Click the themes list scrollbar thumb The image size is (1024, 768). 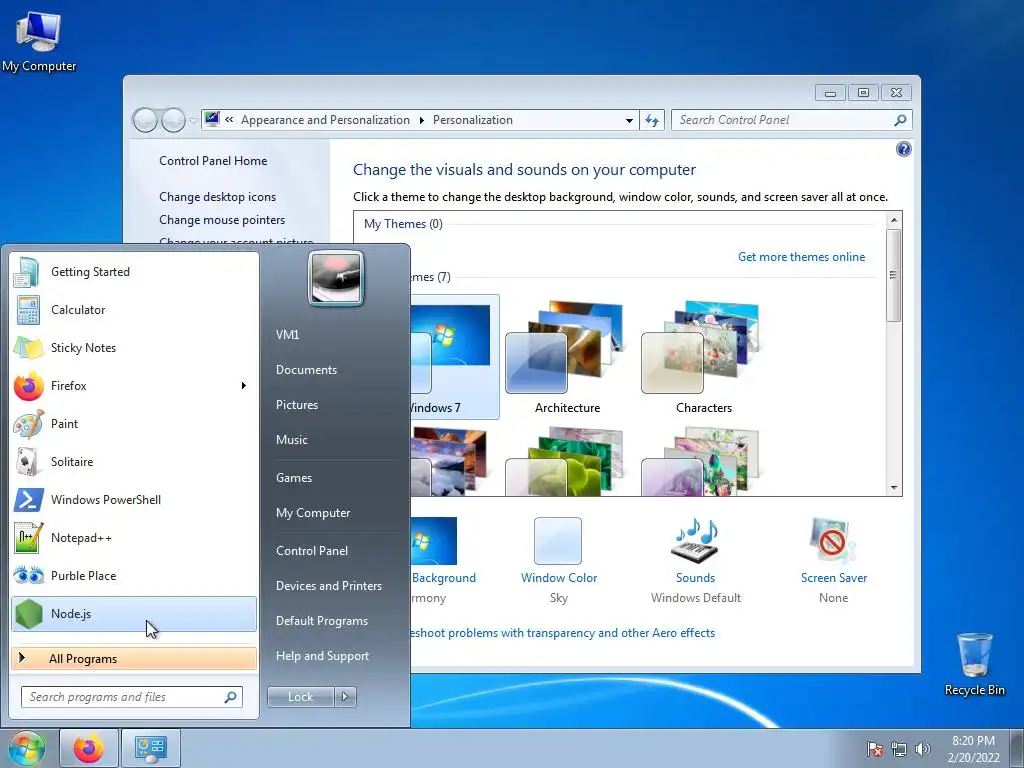click(894, 276)
